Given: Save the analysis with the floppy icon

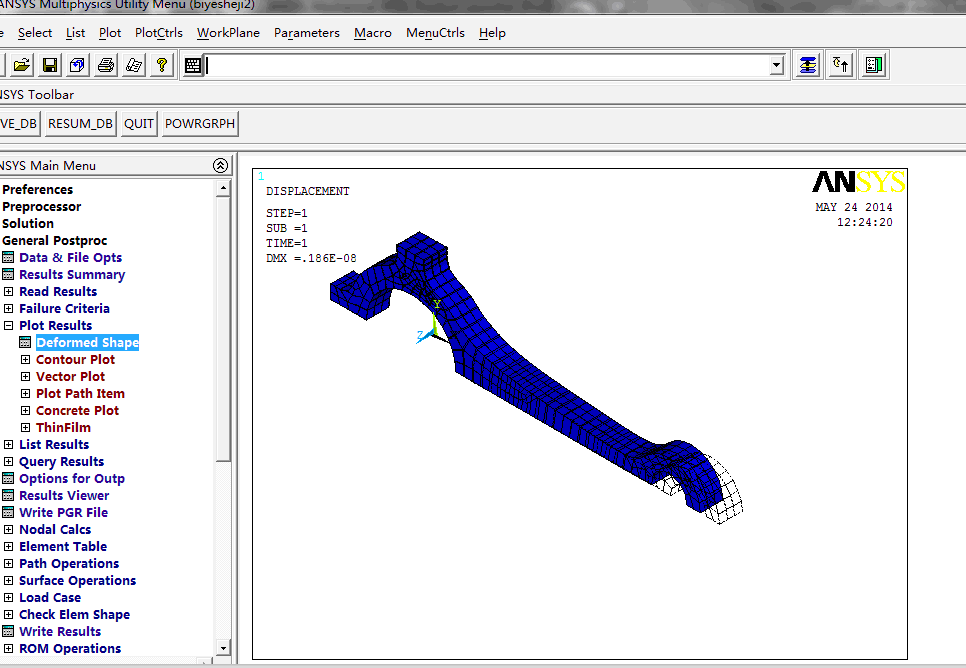Looking at the screenshot, I should click(x=50, y=65).
